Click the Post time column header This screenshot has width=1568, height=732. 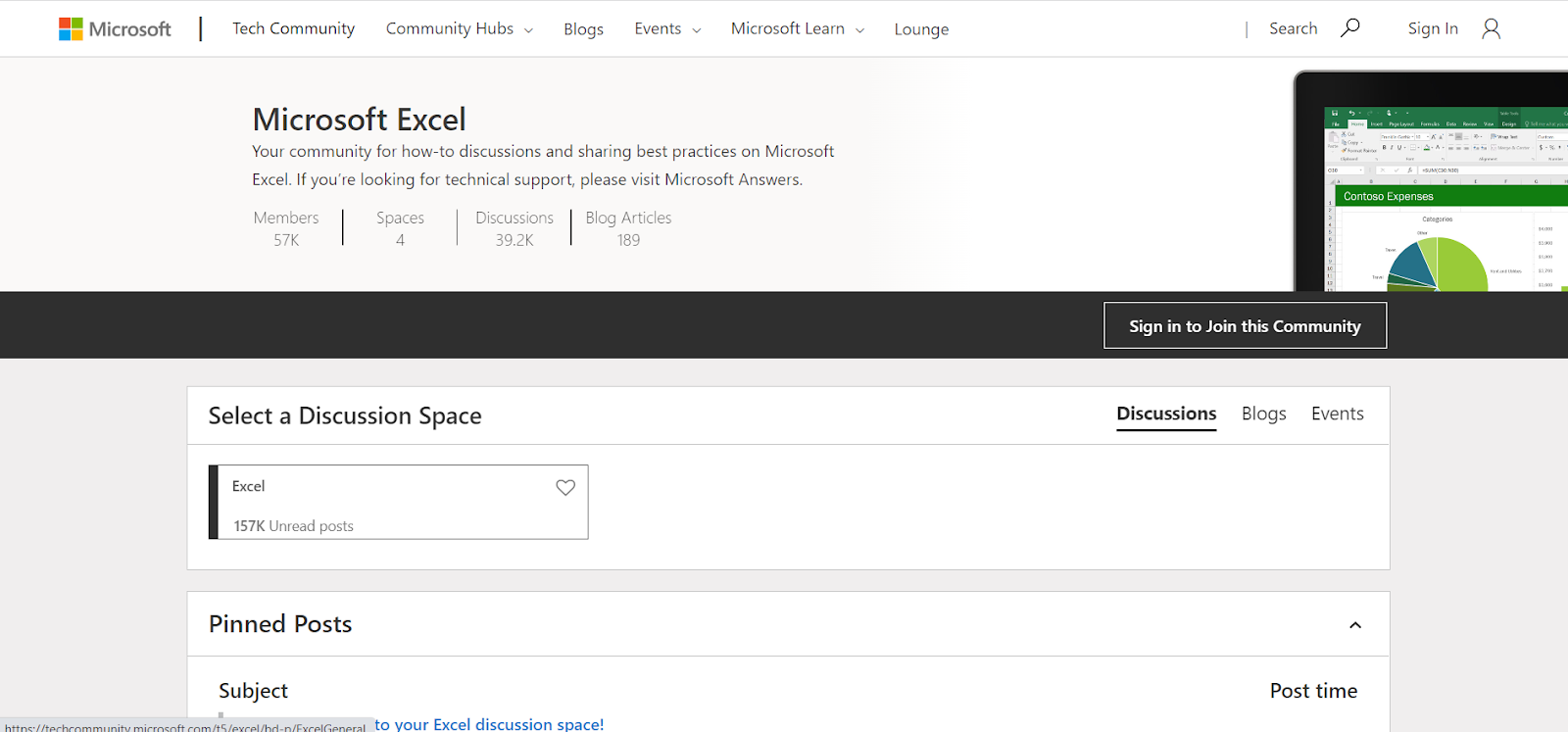click(1313, 691)
